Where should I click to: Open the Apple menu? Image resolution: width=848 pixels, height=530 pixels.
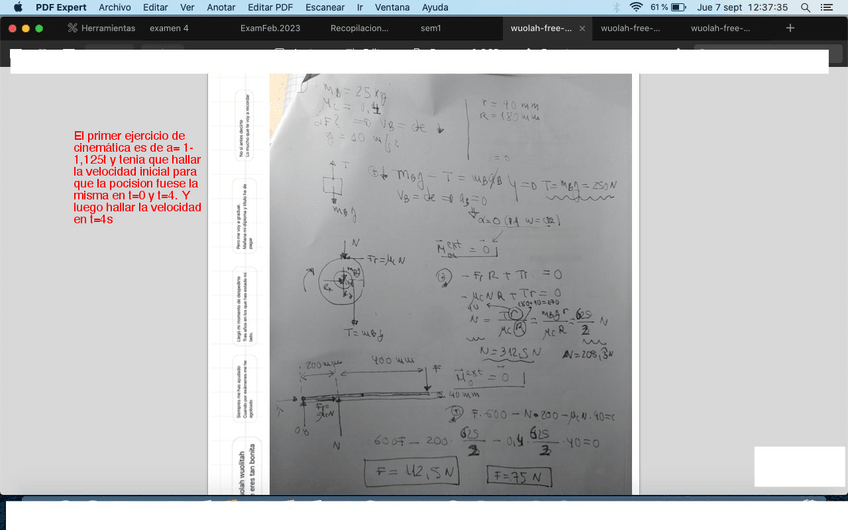tap(17, 7)
